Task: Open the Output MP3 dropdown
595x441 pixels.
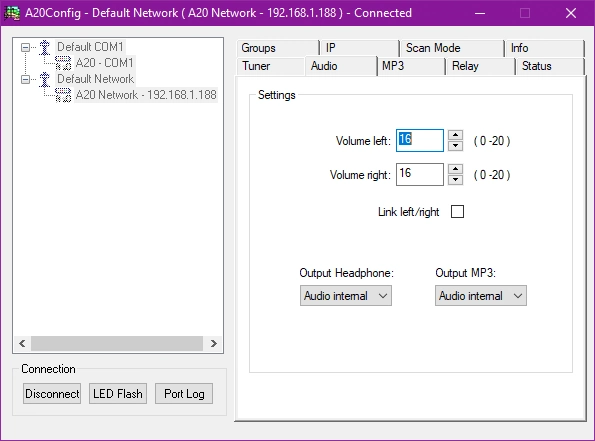Action: point(481,296)
